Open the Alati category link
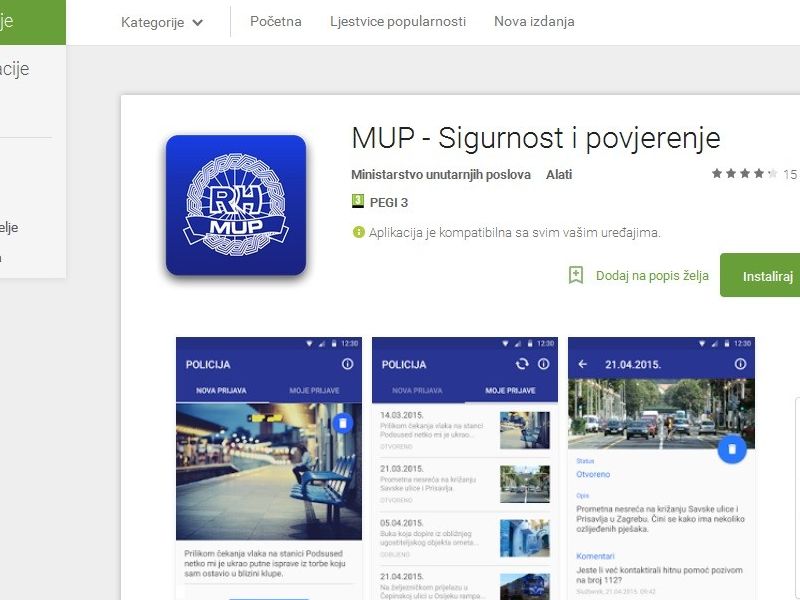The width and height of the screenshot is (800, 600). (559, 174)
